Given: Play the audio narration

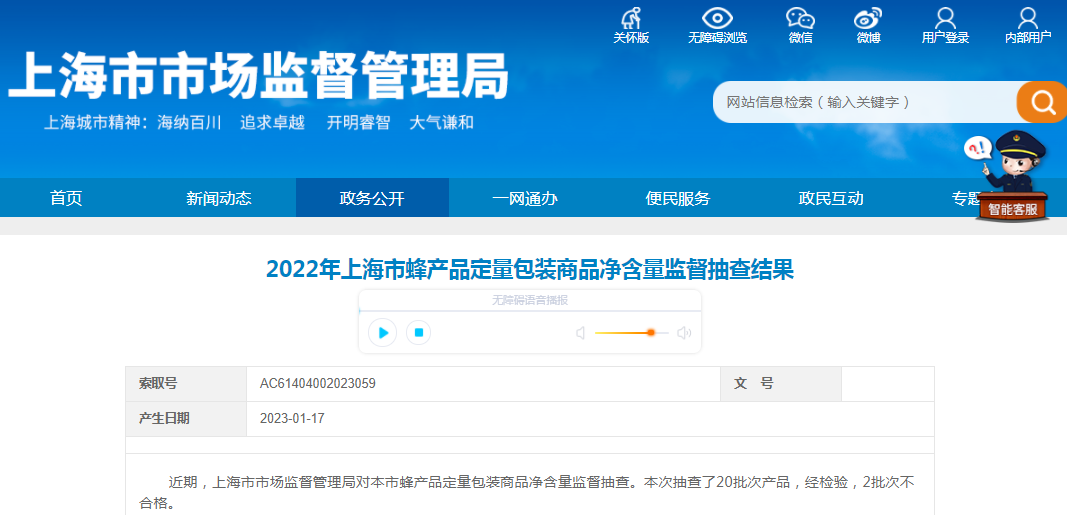Looking at the screenshot, I should [x=382, y=333].
